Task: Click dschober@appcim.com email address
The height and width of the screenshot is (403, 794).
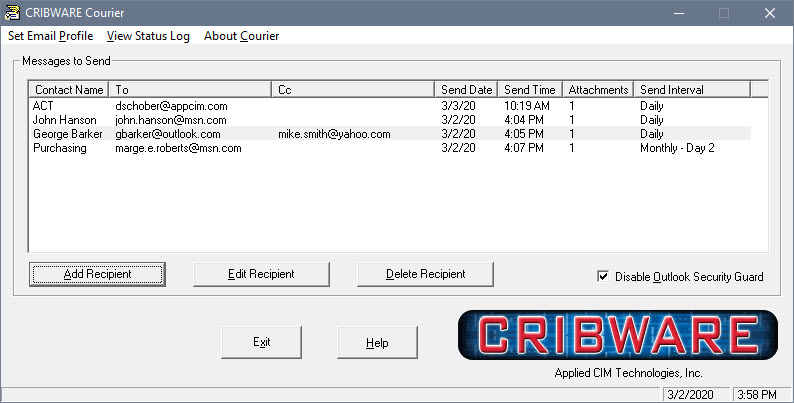Action: point(171,106)
